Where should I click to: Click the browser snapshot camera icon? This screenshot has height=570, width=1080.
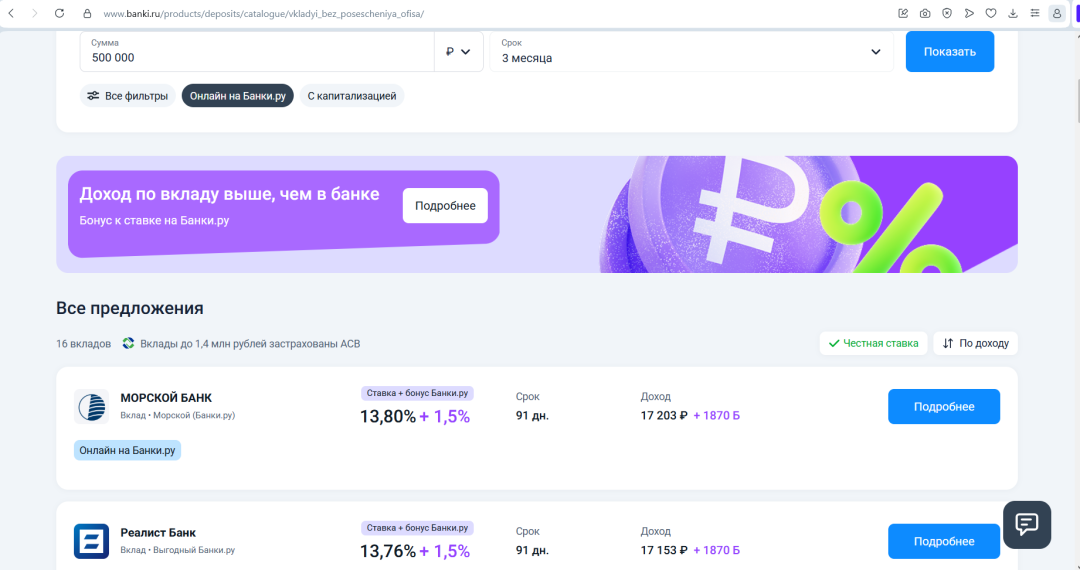925,13
